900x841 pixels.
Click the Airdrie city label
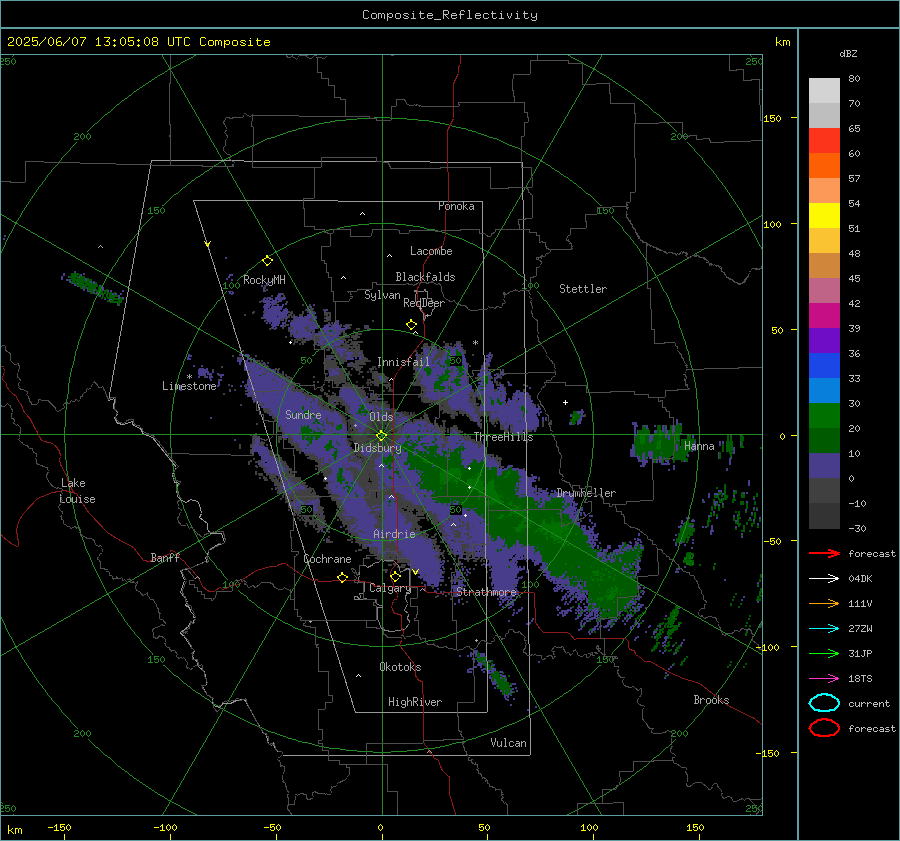pos(394,534)
